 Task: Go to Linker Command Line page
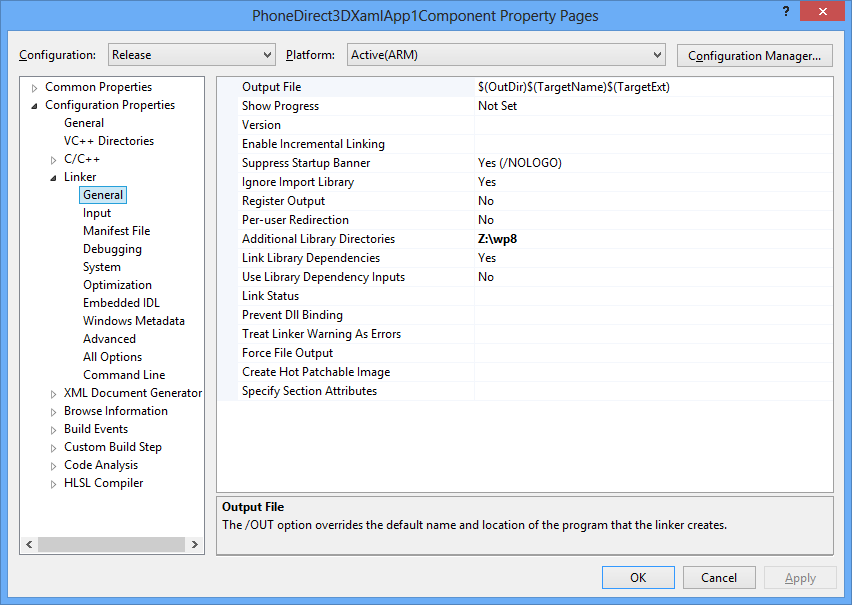[124, 375]
